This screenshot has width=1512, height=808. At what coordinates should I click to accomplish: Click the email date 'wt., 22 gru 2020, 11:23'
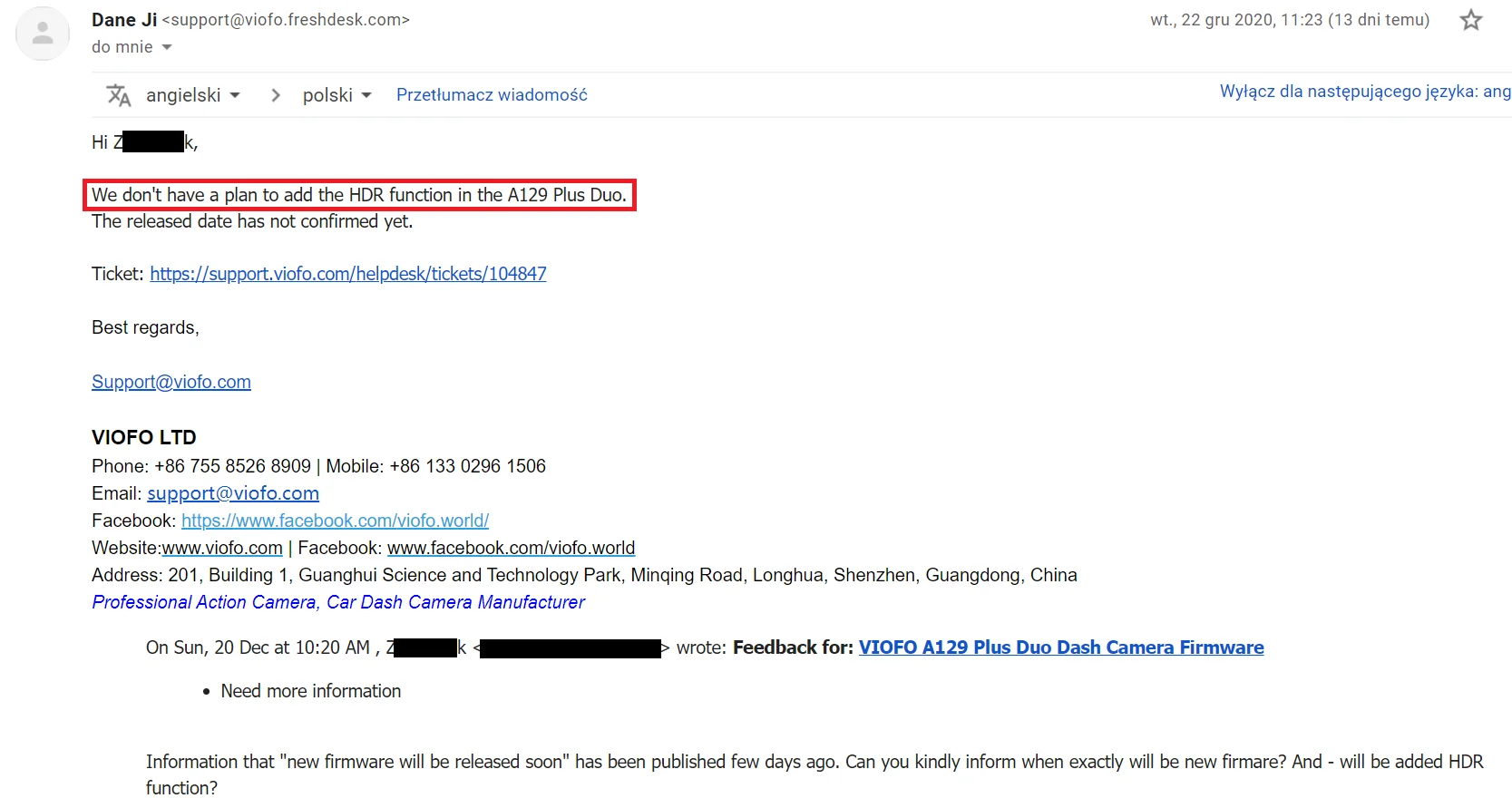click(x=1290, y=20)
